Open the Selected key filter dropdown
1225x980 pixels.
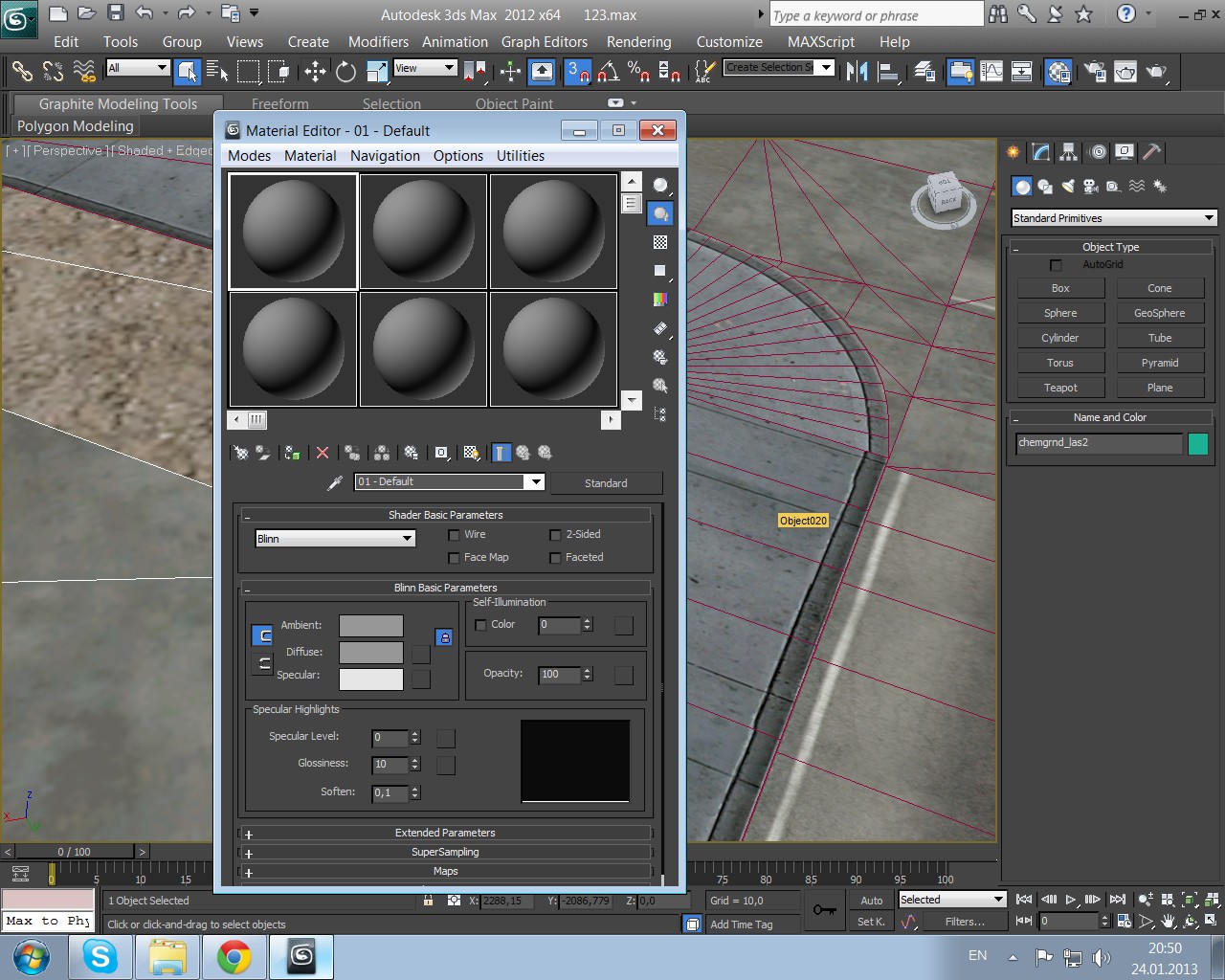(x=952, y=900)
